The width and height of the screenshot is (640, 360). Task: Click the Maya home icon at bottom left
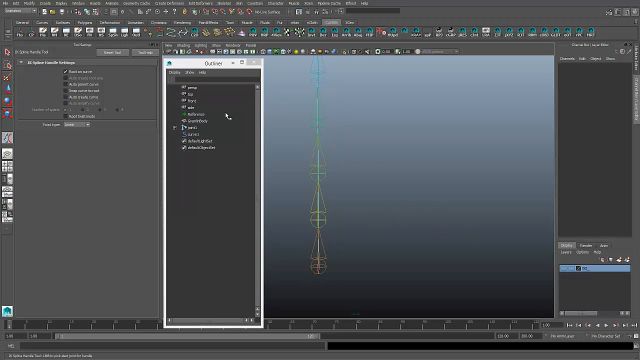(x=7, y=311)
